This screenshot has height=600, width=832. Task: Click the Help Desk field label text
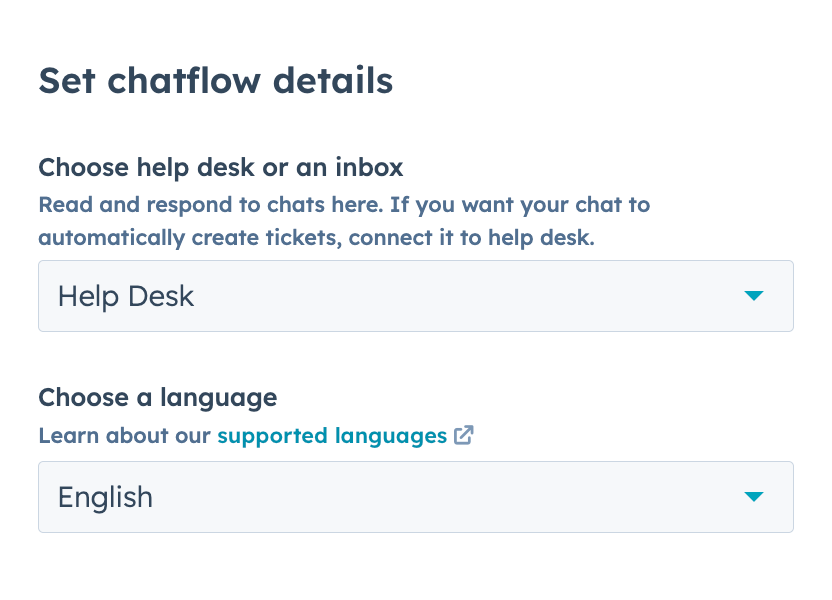coord(125,296)
